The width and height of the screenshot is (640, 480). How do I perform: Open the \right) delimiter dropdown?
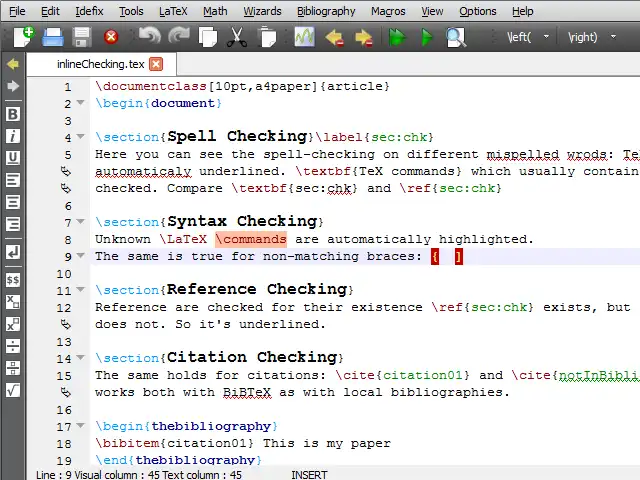tap(613, 37)
